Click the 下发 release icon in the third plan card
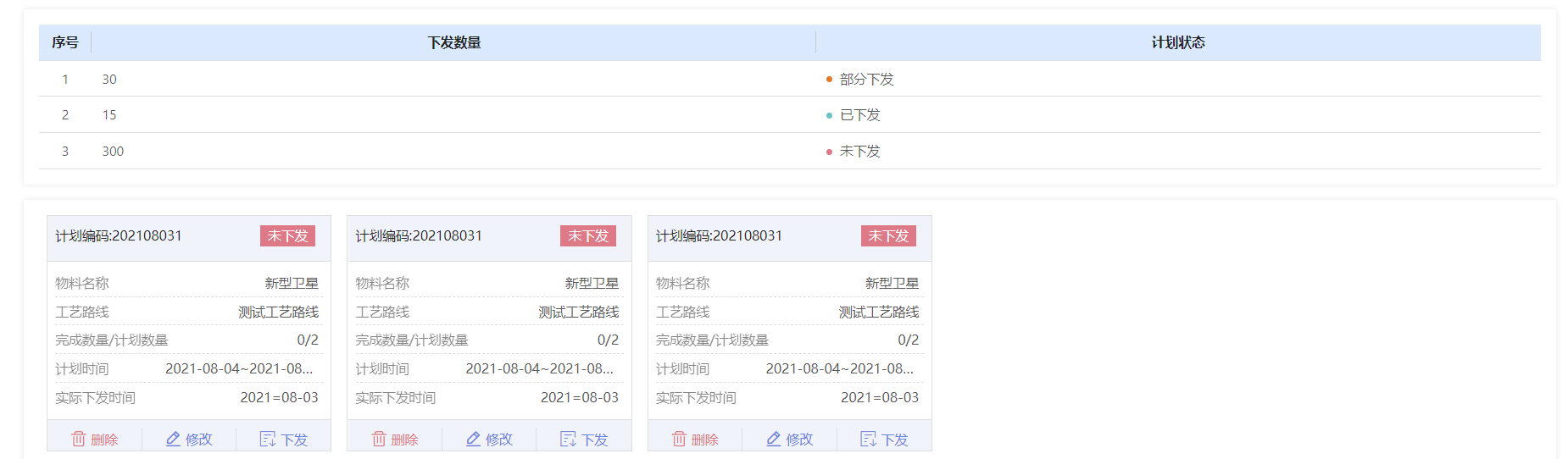1568x459 pixels. 868,439
